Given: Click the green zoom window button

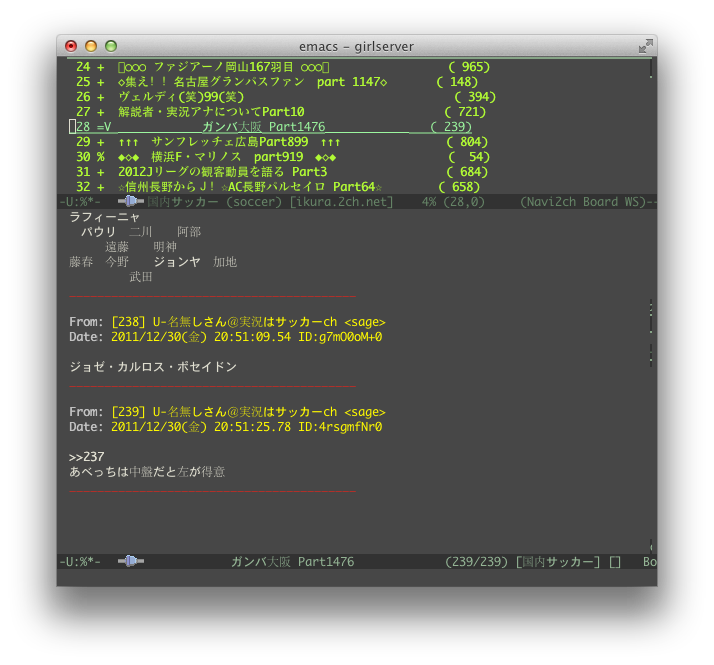Looking at the screenshot, I should click(111, 46).
